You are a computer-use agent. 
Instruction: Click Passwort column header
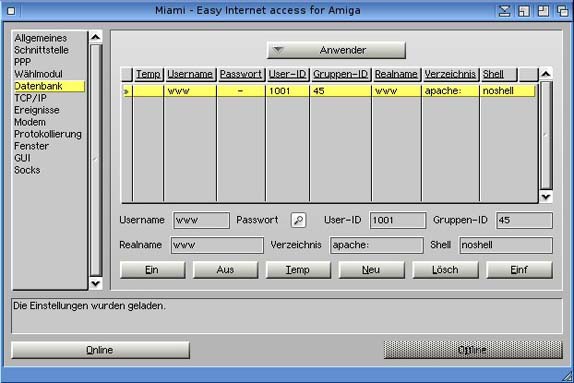tap(241, 74)
